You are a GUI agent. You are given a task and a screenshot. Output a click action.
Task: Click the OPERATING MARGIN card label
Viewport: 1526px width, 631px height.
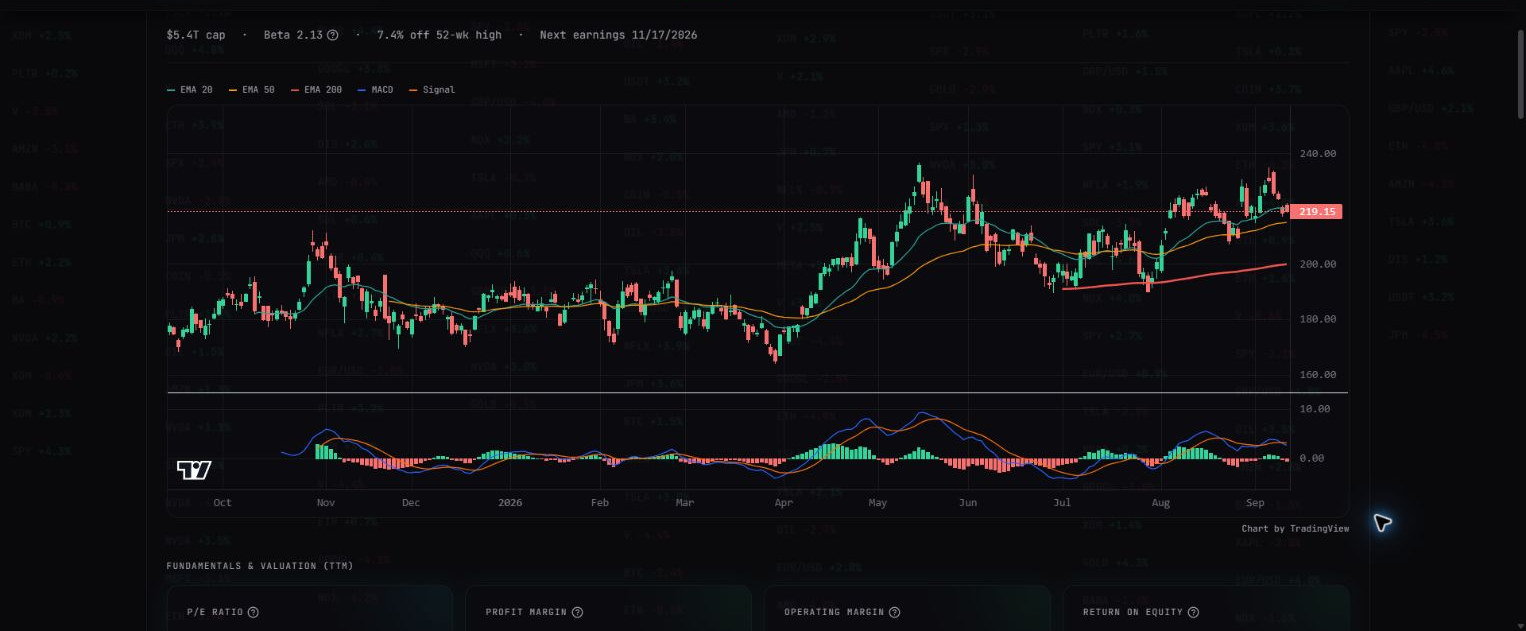[x=834, y=612]
